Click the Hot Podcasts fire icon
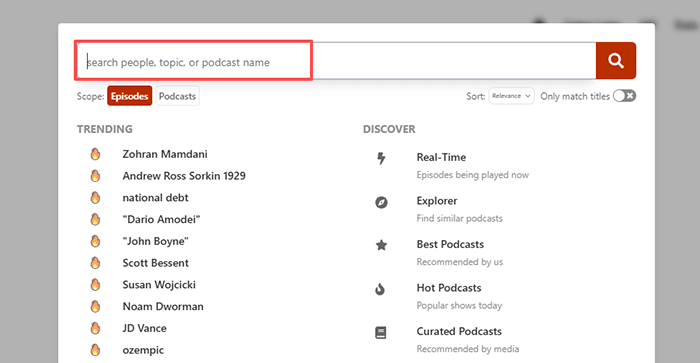The width and height of the screenshot is (700, 363). pos(380,289)
